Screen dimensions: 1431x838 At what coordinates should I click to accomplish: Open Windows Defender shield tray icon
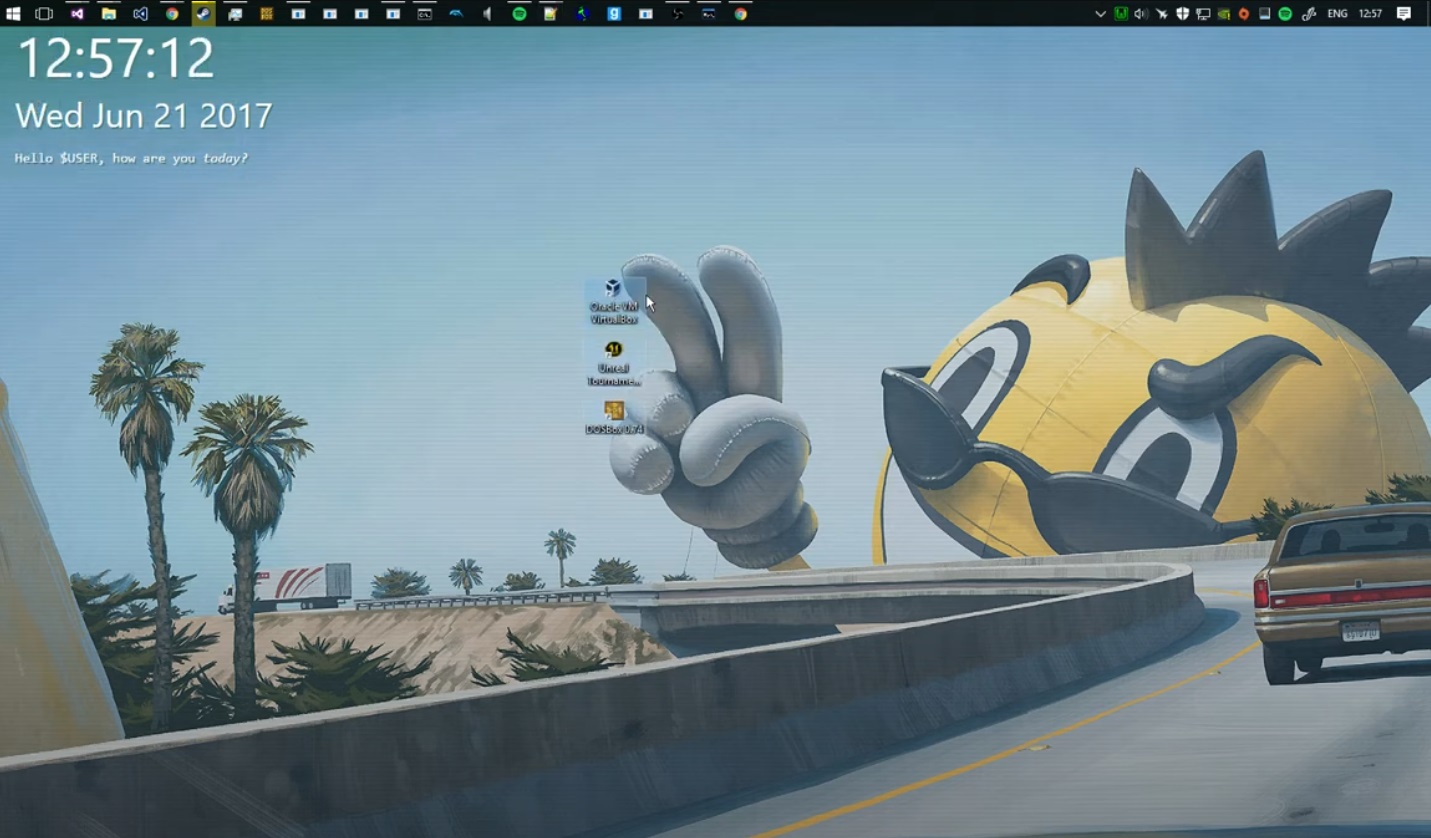coord(1182,14)
